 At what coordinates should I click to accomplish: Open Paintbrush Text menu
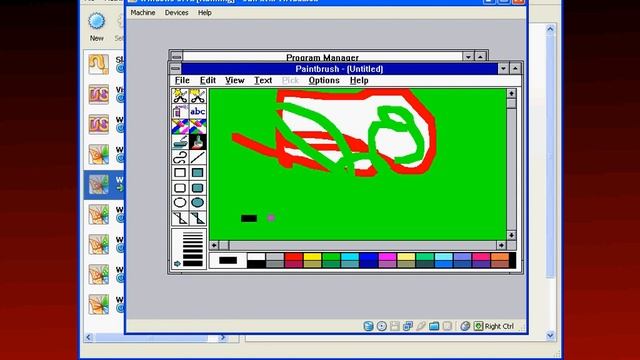[x=263, y=80]
